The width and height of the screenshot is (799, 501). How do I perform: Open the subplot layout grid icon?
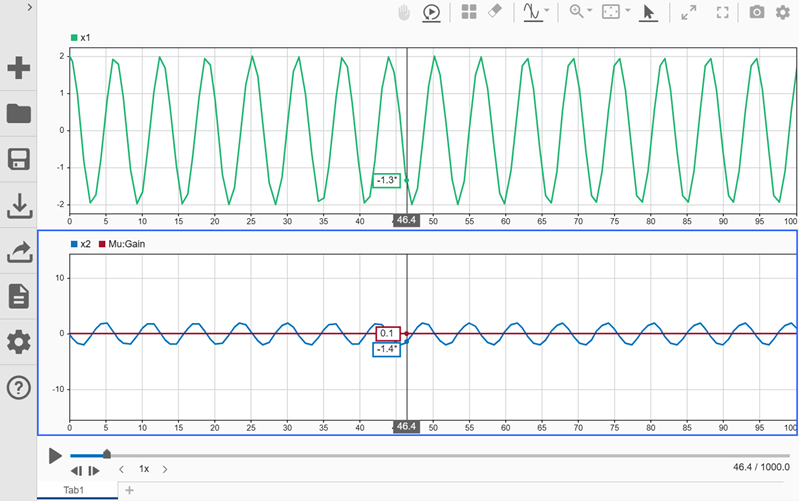tap(469, 12)
